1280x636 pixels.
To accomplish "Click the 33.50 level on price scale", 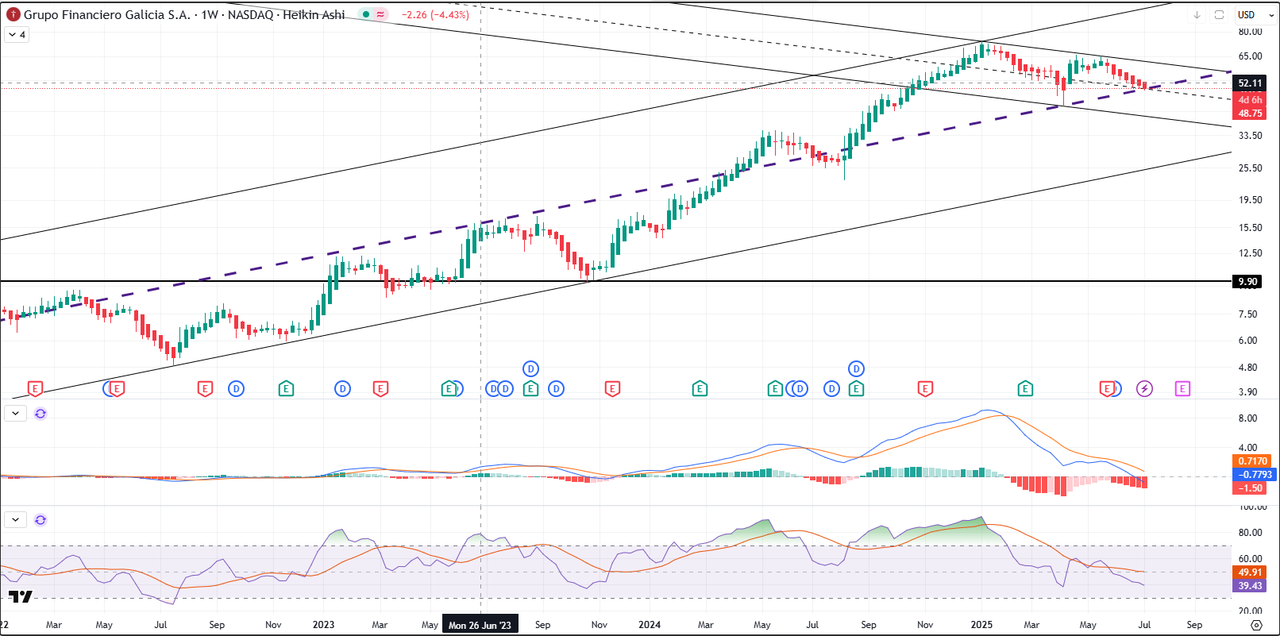I will (x=1249, y=135).
